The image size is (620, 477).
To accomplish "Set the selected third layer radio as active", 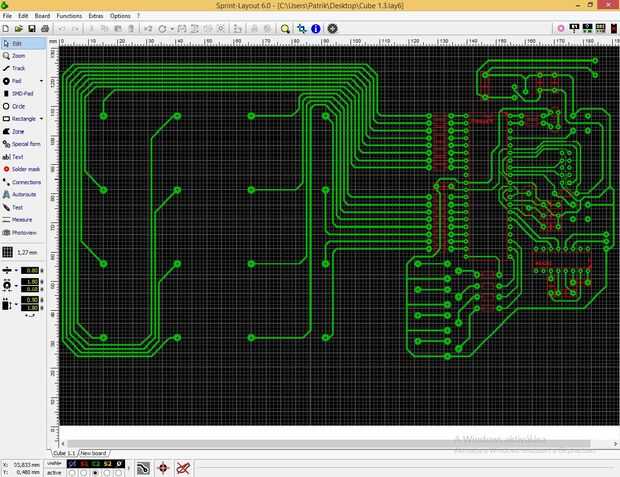I will (95, 473).
